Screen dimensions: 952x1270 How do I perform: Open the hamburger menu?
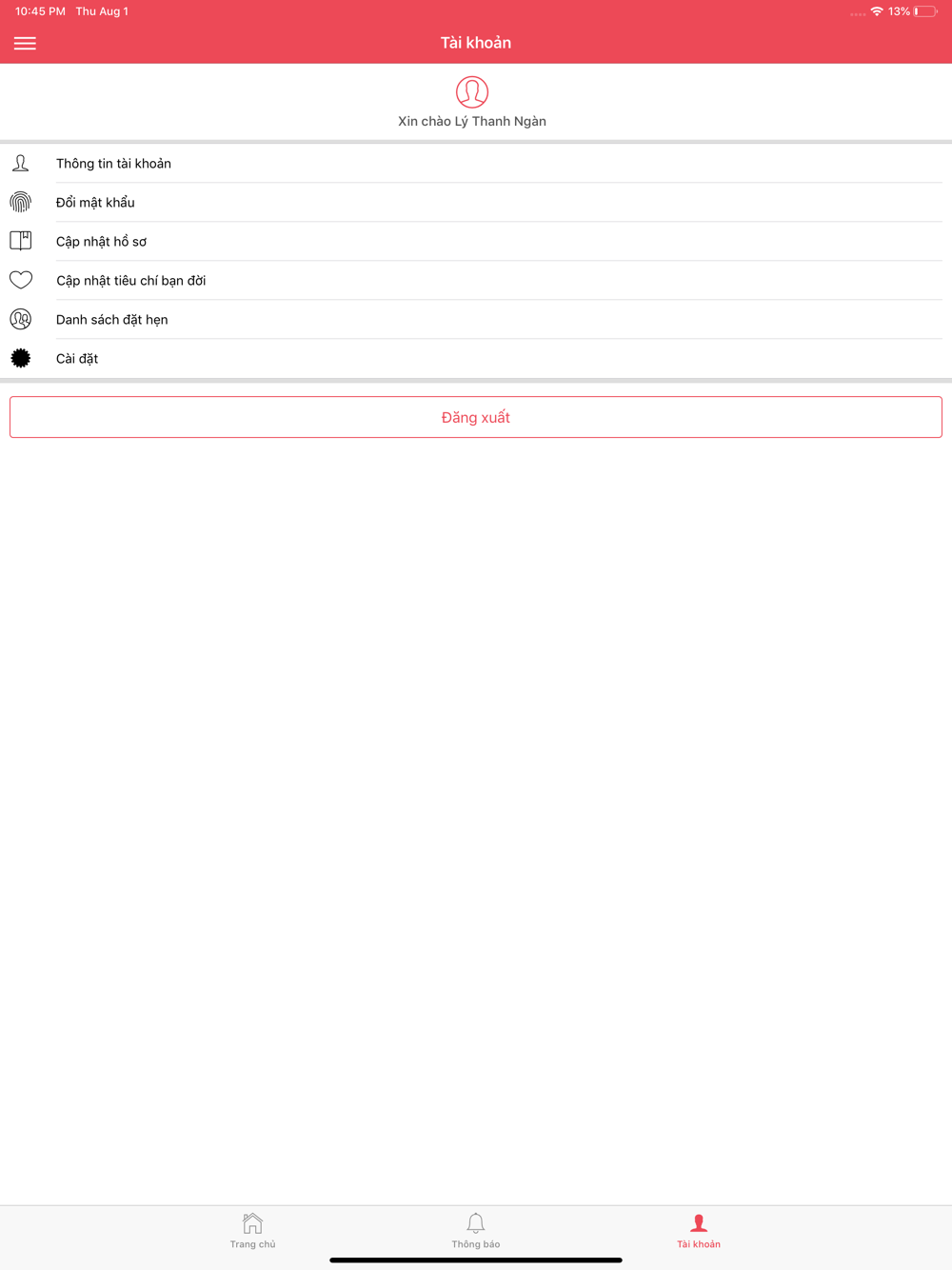pos(25,43)
